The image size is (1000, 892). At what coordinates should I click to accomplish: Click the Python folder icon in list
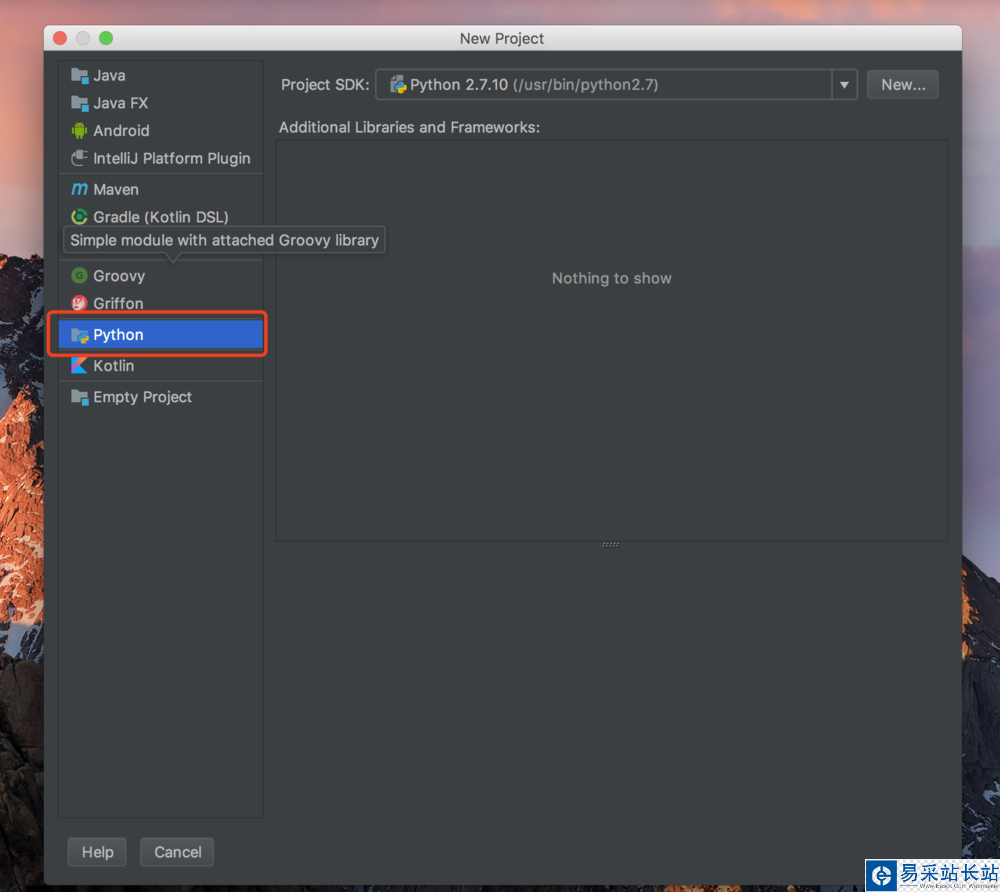pyautogui.click(x=79, y=335)
